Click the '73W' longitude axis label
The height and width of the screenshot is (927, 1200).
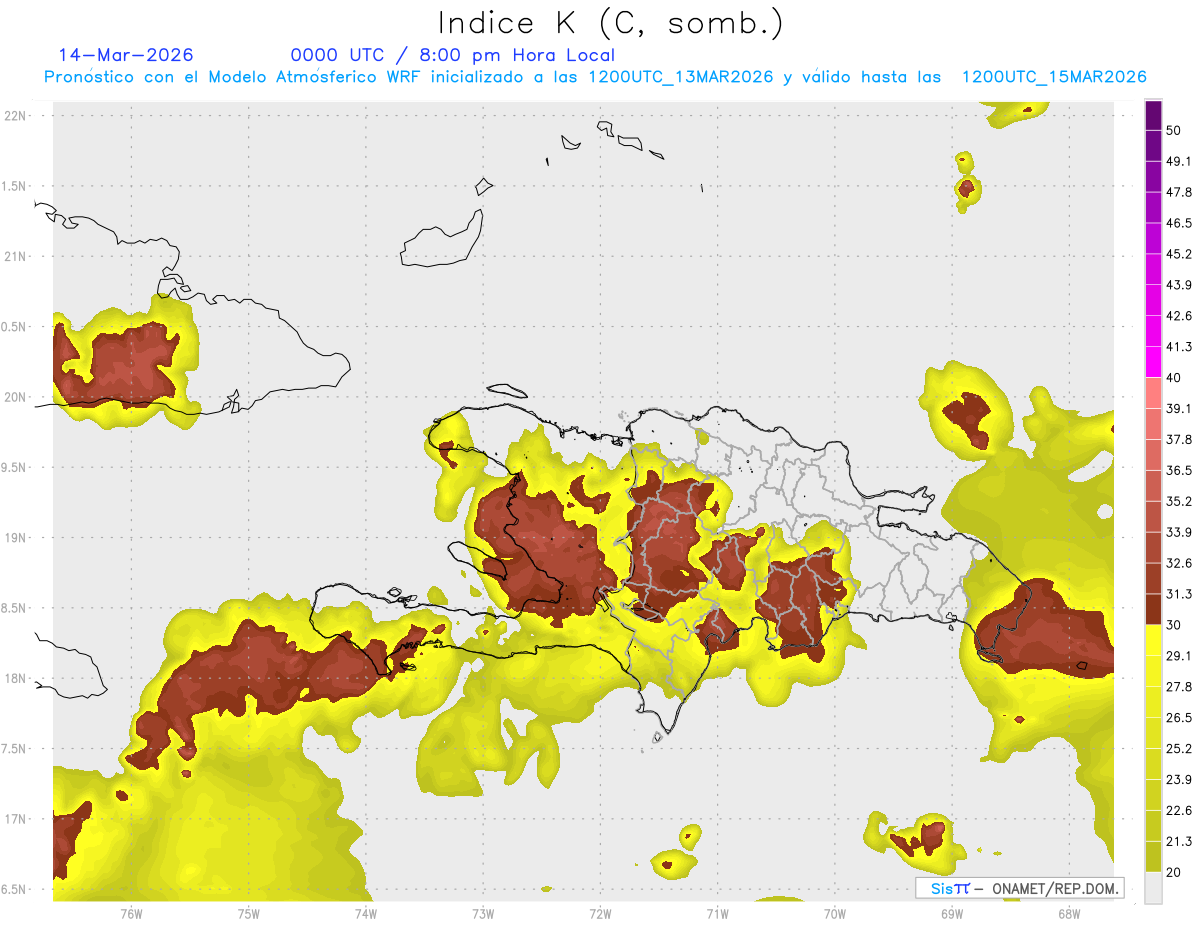coord(482,914)
